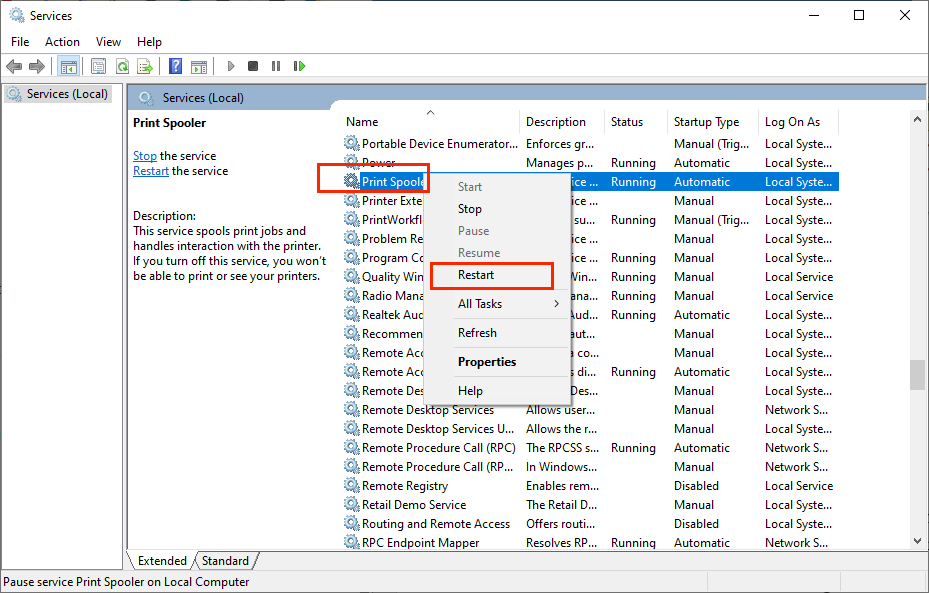Open the Help menu in menu bar

pyautogui.click(x=149, y=41)
